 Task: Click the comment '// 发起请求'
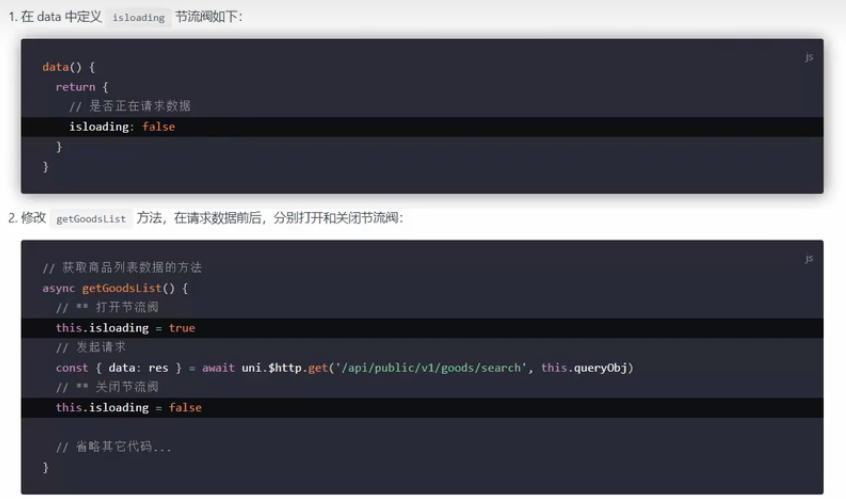pyautogui.click(x=91, y=347)
